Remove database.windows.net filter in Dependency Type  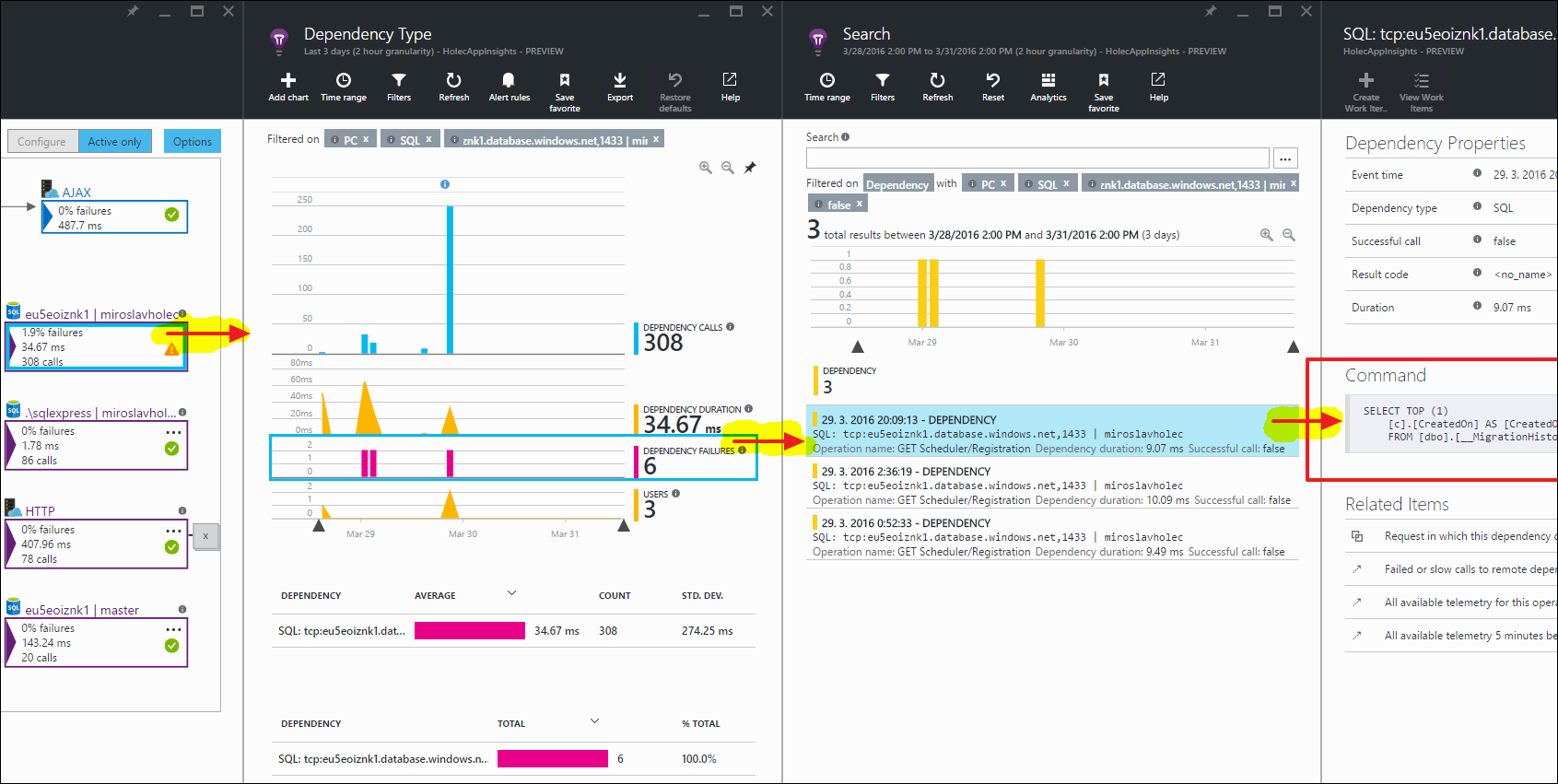coord(656,139)
